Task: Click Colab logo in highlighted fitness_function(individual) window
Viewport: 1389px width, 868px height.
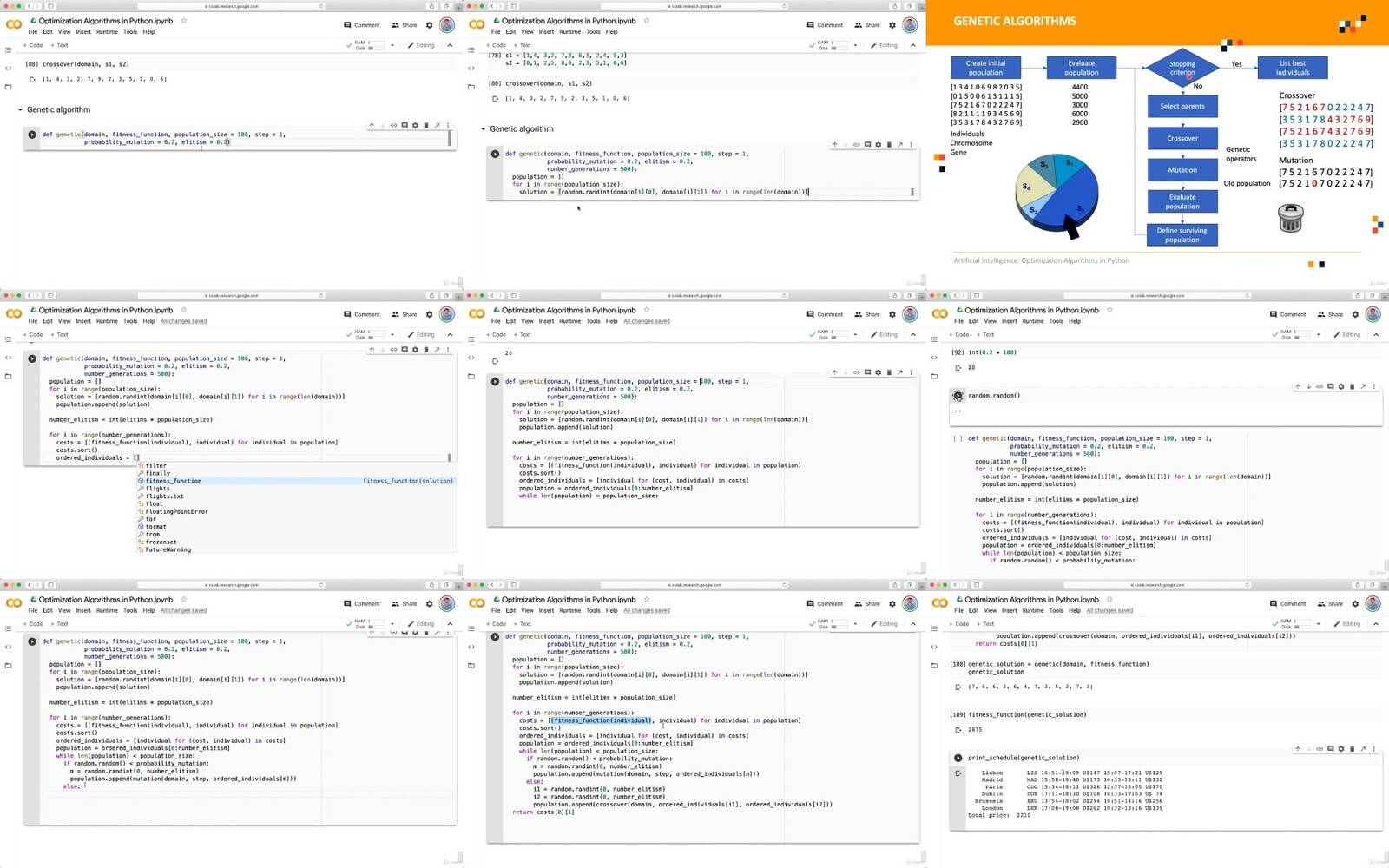Action: coord(477,603)
